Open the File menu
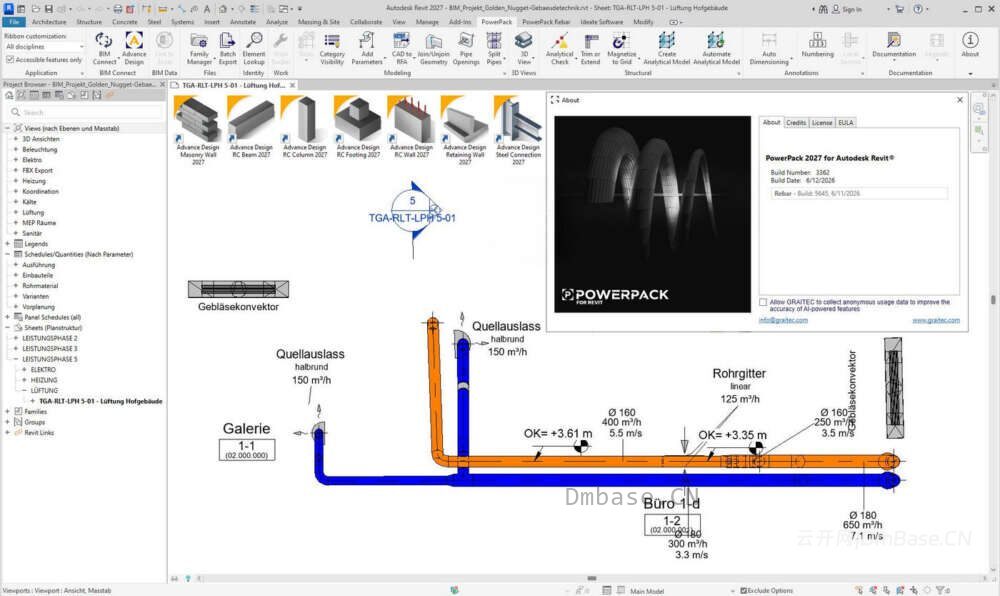The height and width of the screenshot is (596, 1000). pos(14,22)
